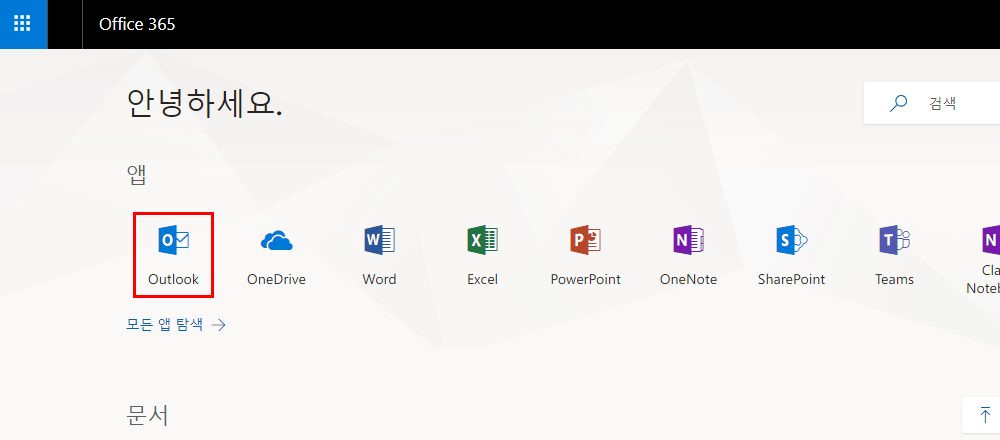Open the Word app icon
Screen dimensions: 1000x440
coord(379,240)
